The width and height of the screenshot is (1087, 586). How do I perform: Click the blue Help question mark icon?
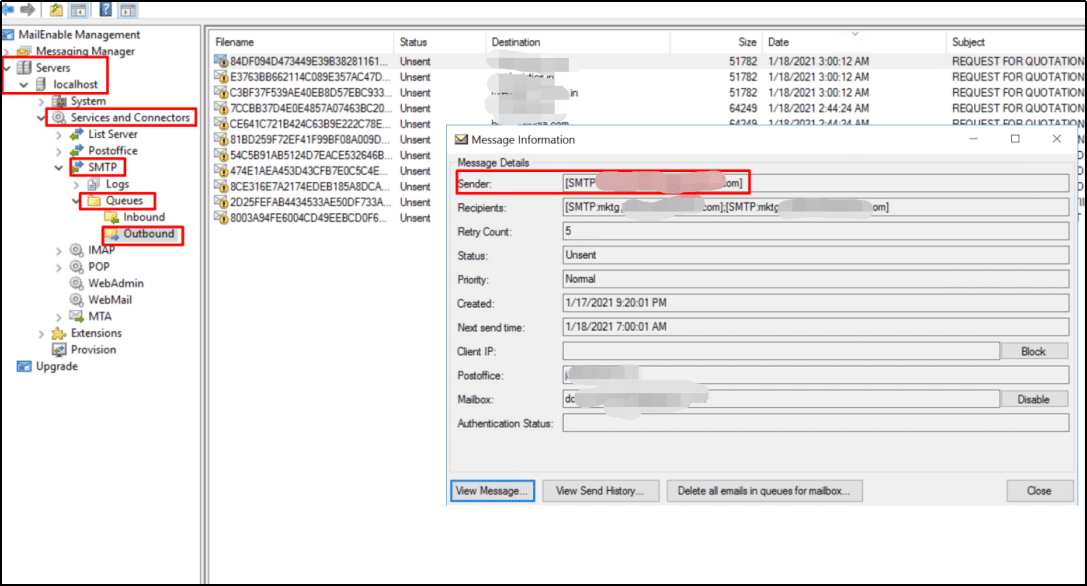(x=105, y=10)
